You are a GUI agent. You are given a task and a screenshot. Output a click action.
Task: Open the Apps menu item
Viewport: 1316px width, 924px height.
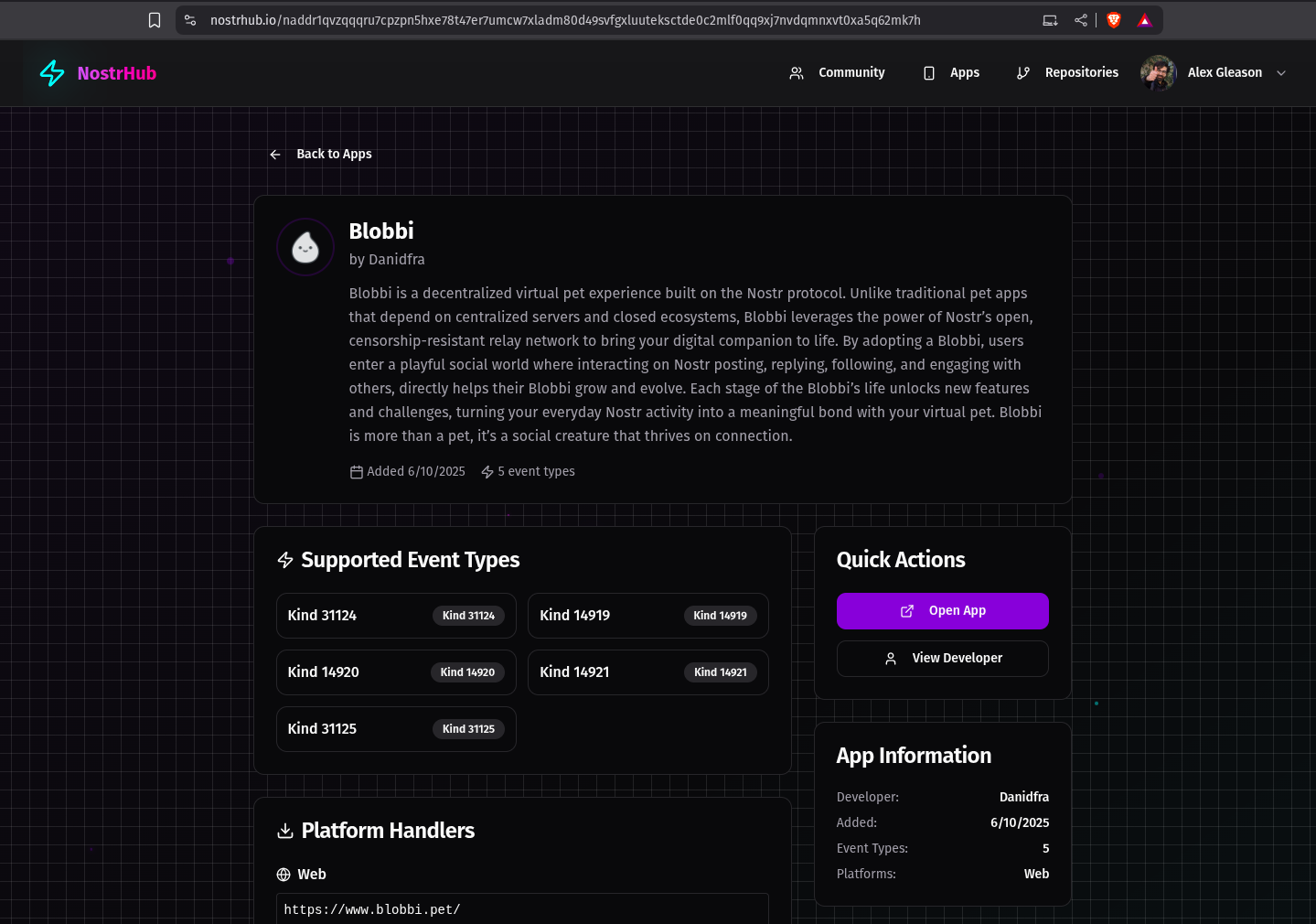(x=951, y=73)
